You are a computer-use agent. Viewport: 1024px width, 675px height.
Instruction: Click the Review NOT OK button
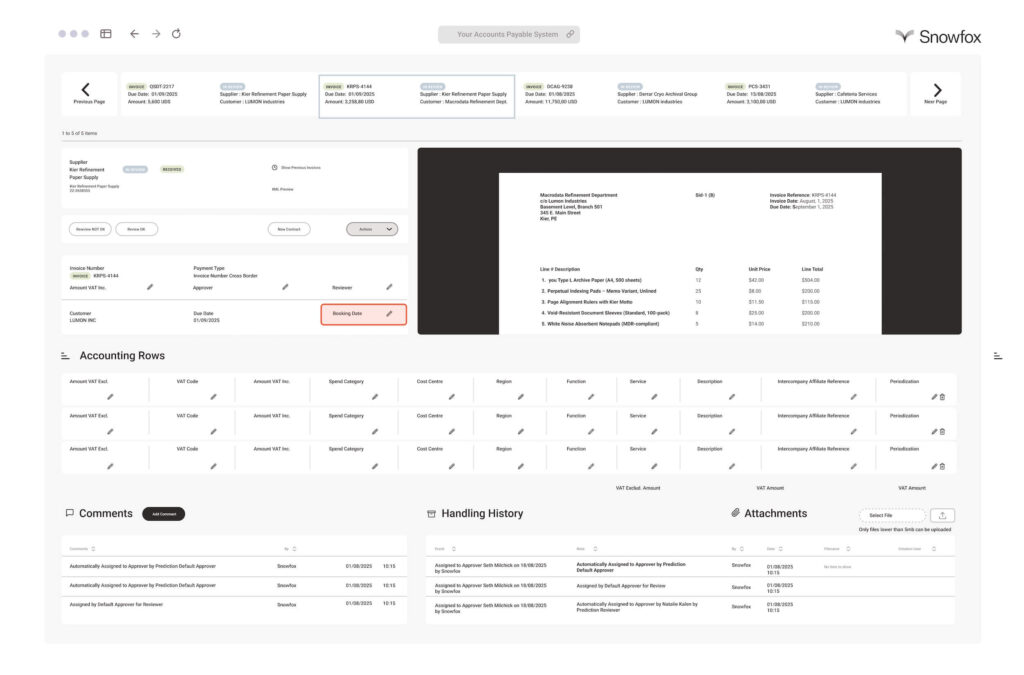[x=90, y=229]
